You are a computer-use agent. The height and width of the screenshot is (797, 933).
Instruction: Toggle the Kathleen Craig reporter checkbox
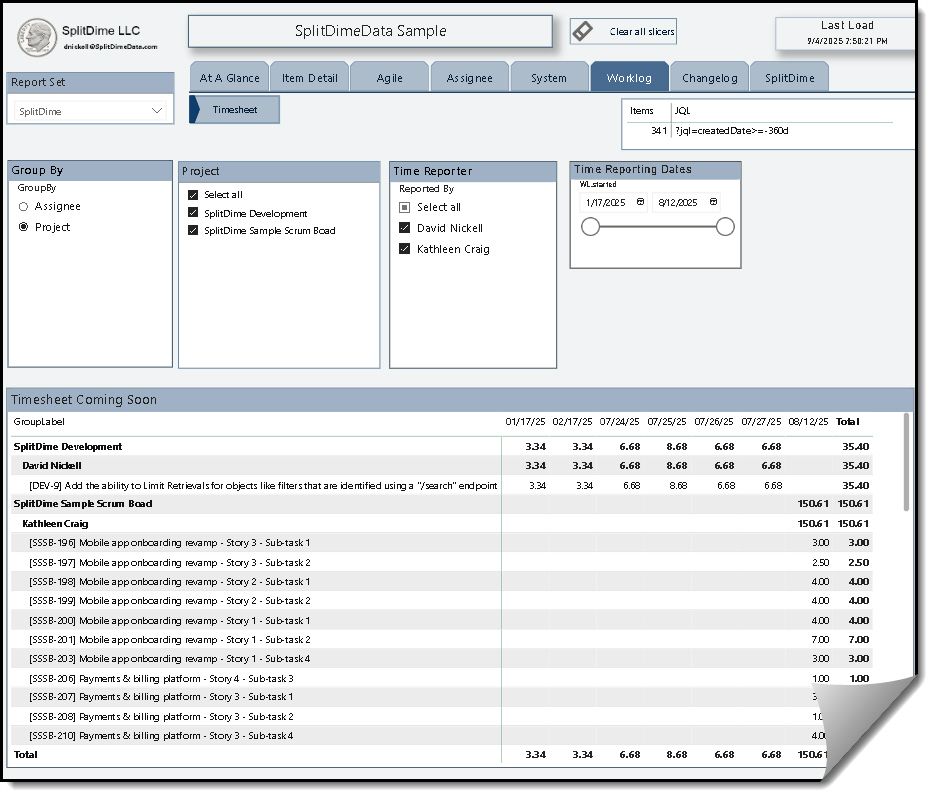click(405, 249)
